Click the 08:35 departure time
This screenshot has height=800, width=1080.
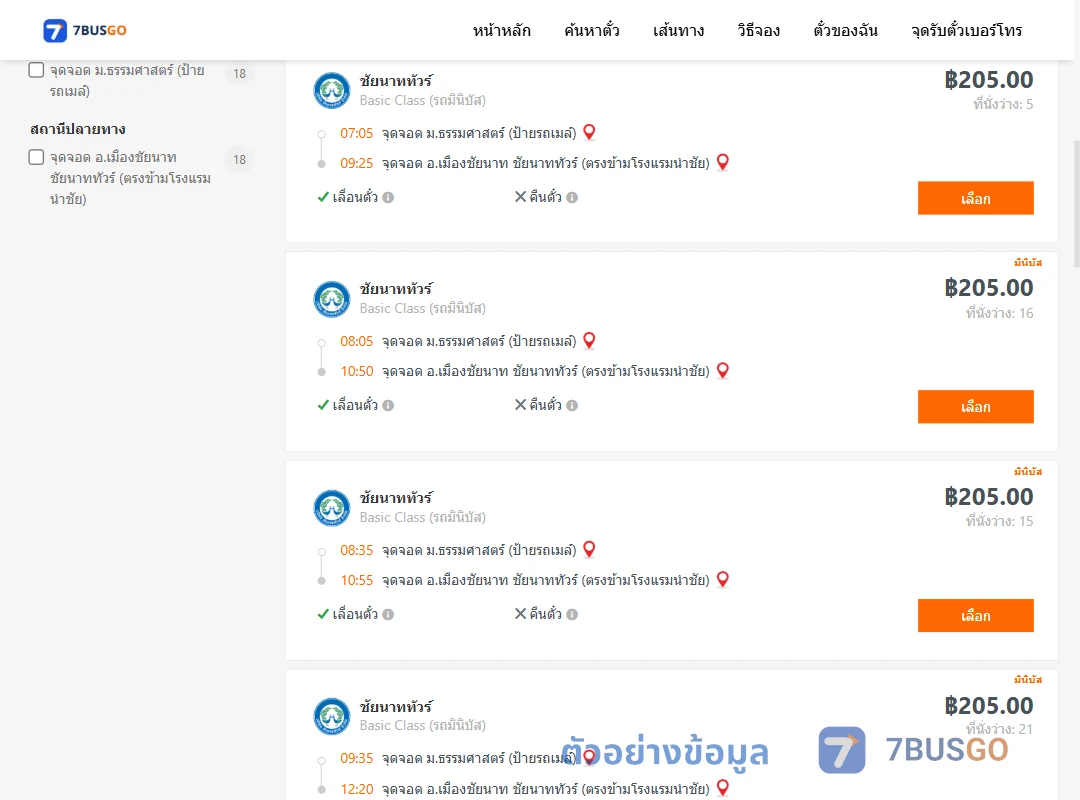[356, 550]
